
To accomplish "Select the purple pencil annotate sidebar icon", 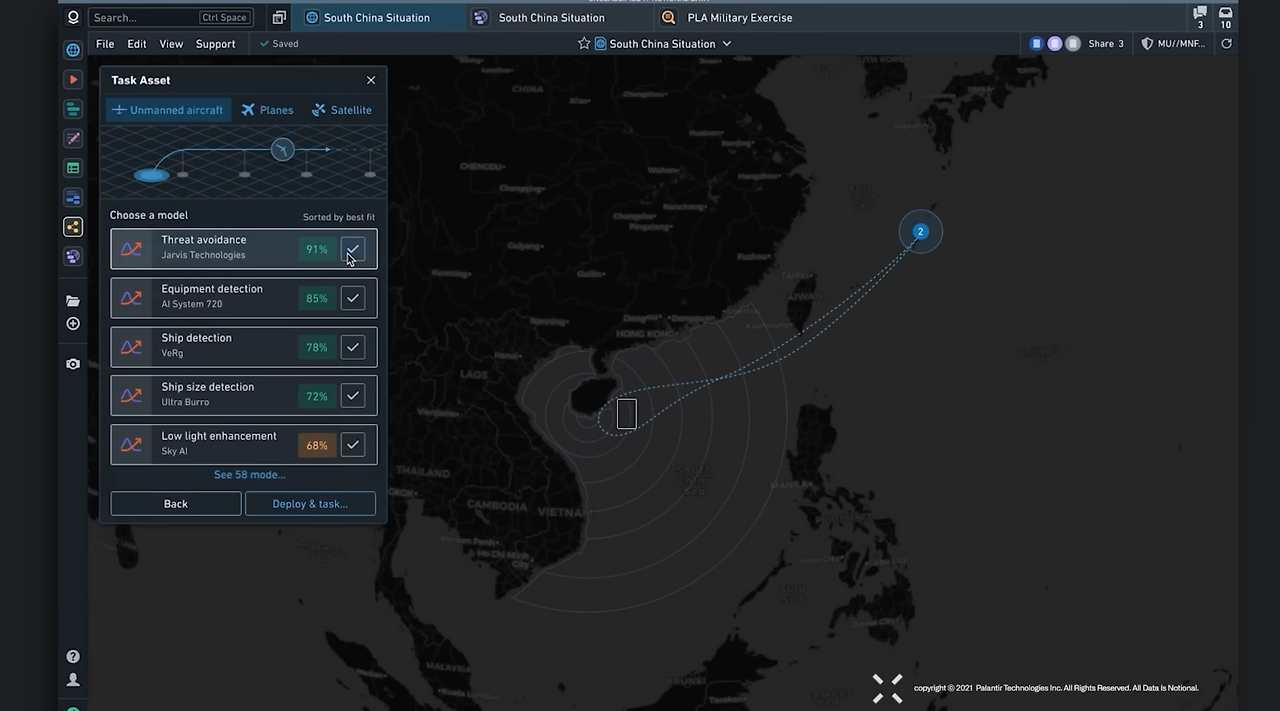I will tap(73, 138).
